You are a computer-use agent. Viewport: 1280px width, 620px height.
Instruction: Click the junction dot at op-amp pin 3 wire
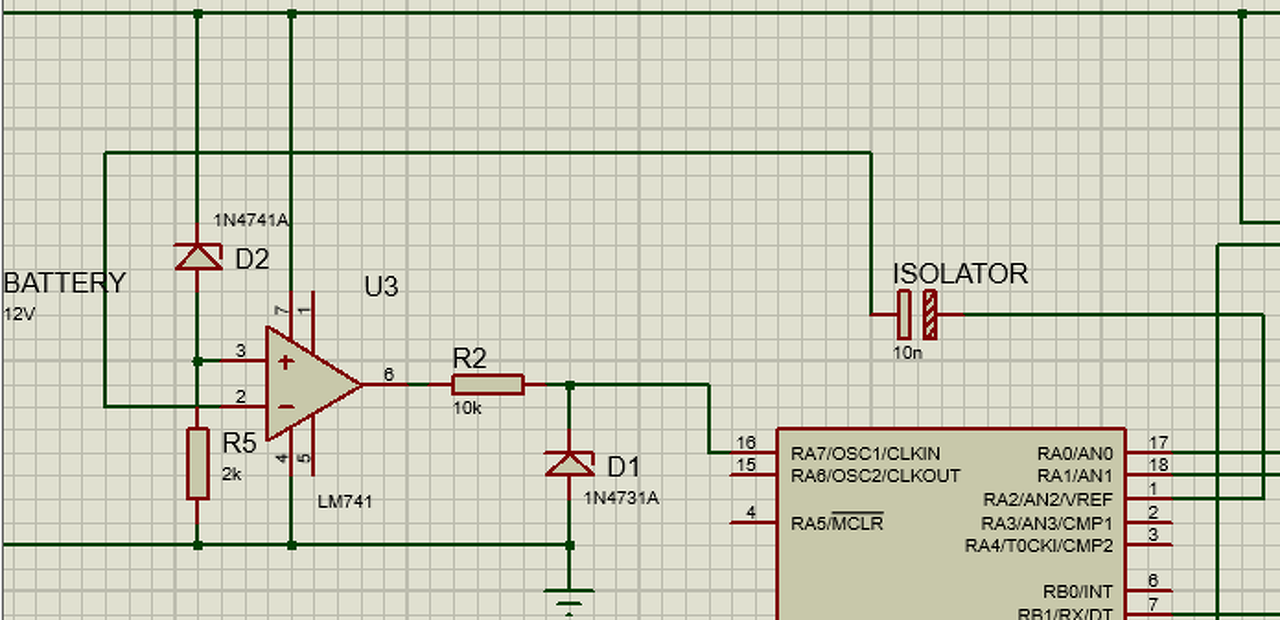pyautogui.click(x=198, y=361)
